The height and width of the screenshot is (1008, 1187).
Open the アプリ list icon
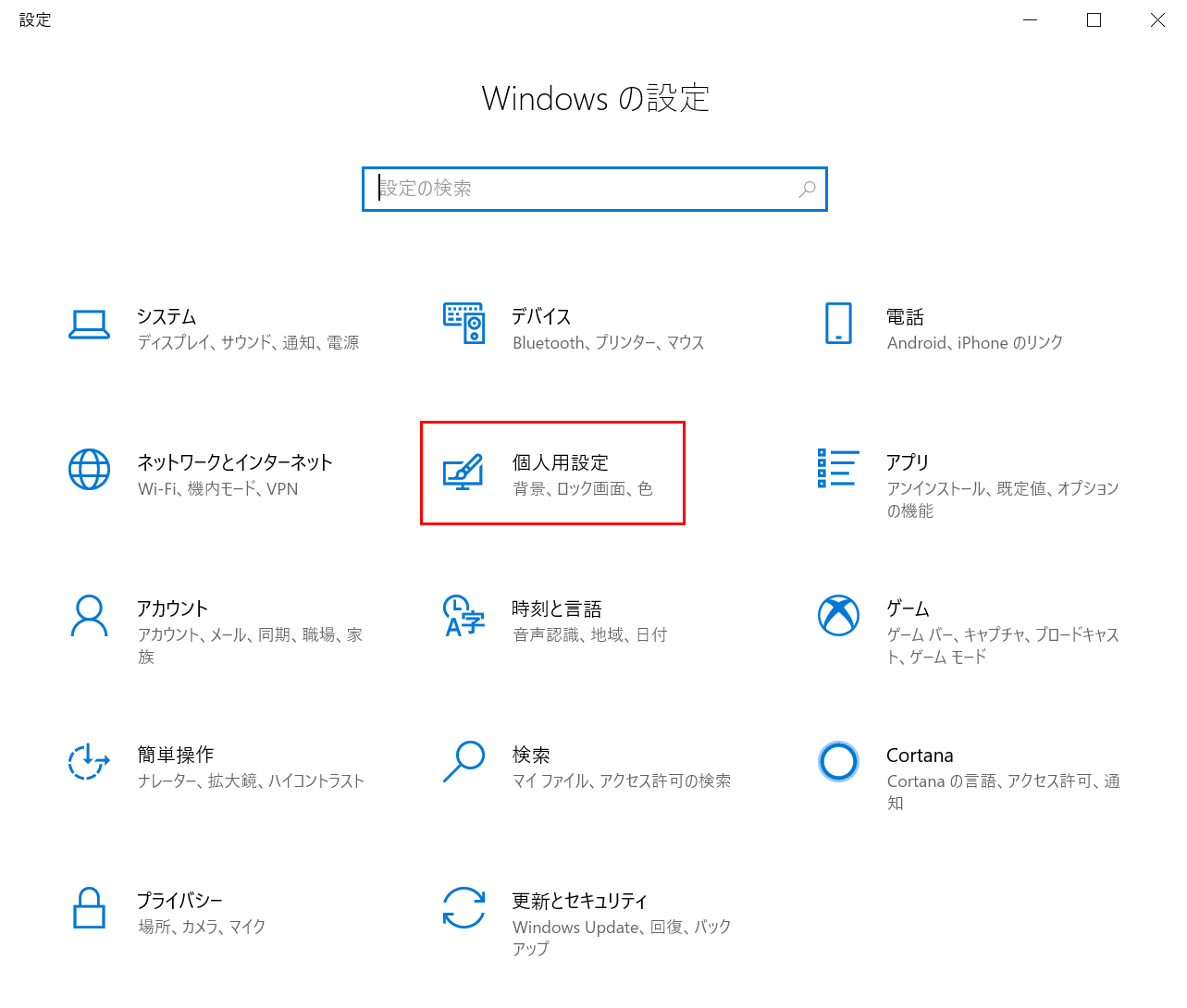(838, 468)
